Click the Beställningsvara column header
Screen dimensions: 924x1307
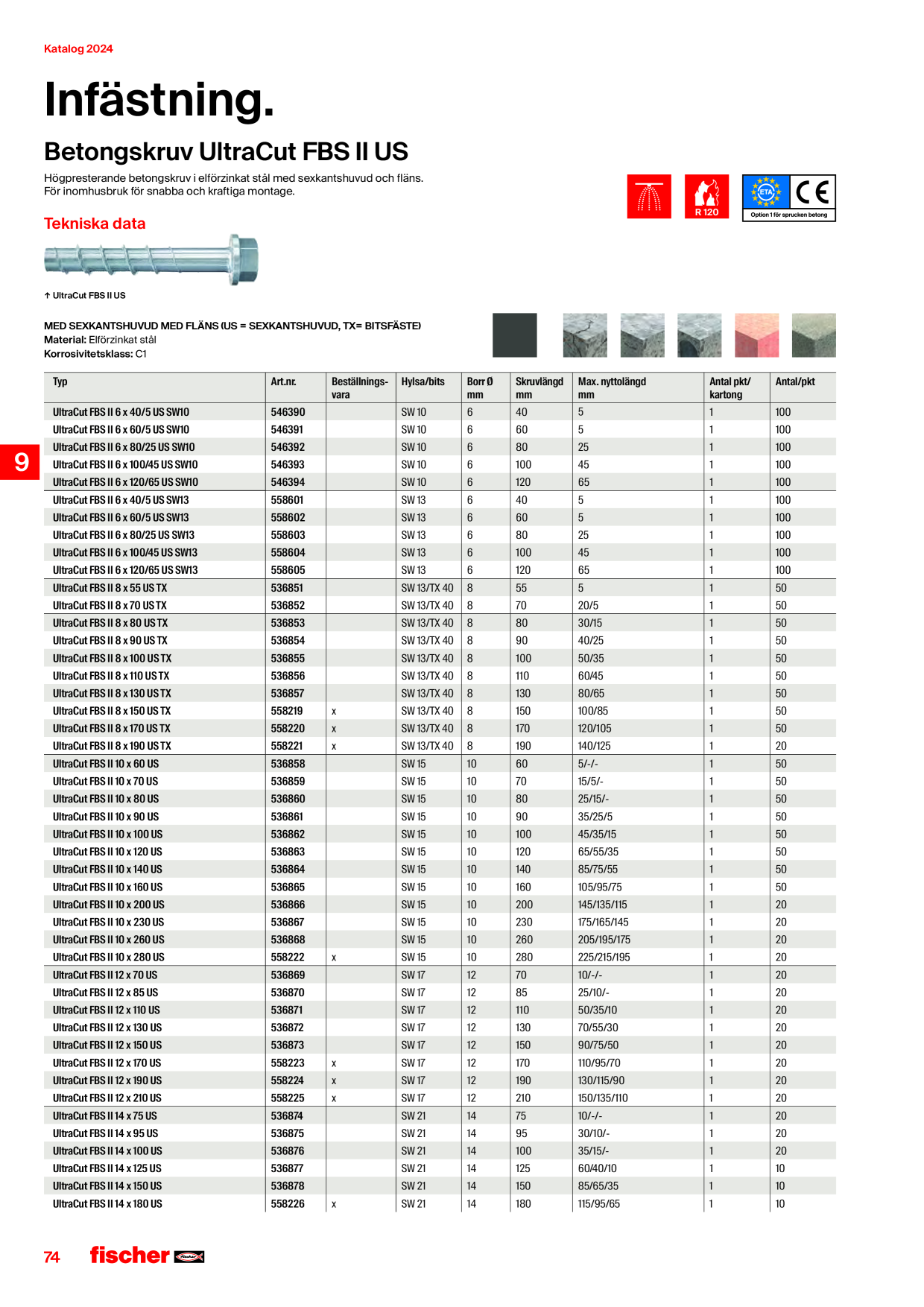(x=360, y=388)
